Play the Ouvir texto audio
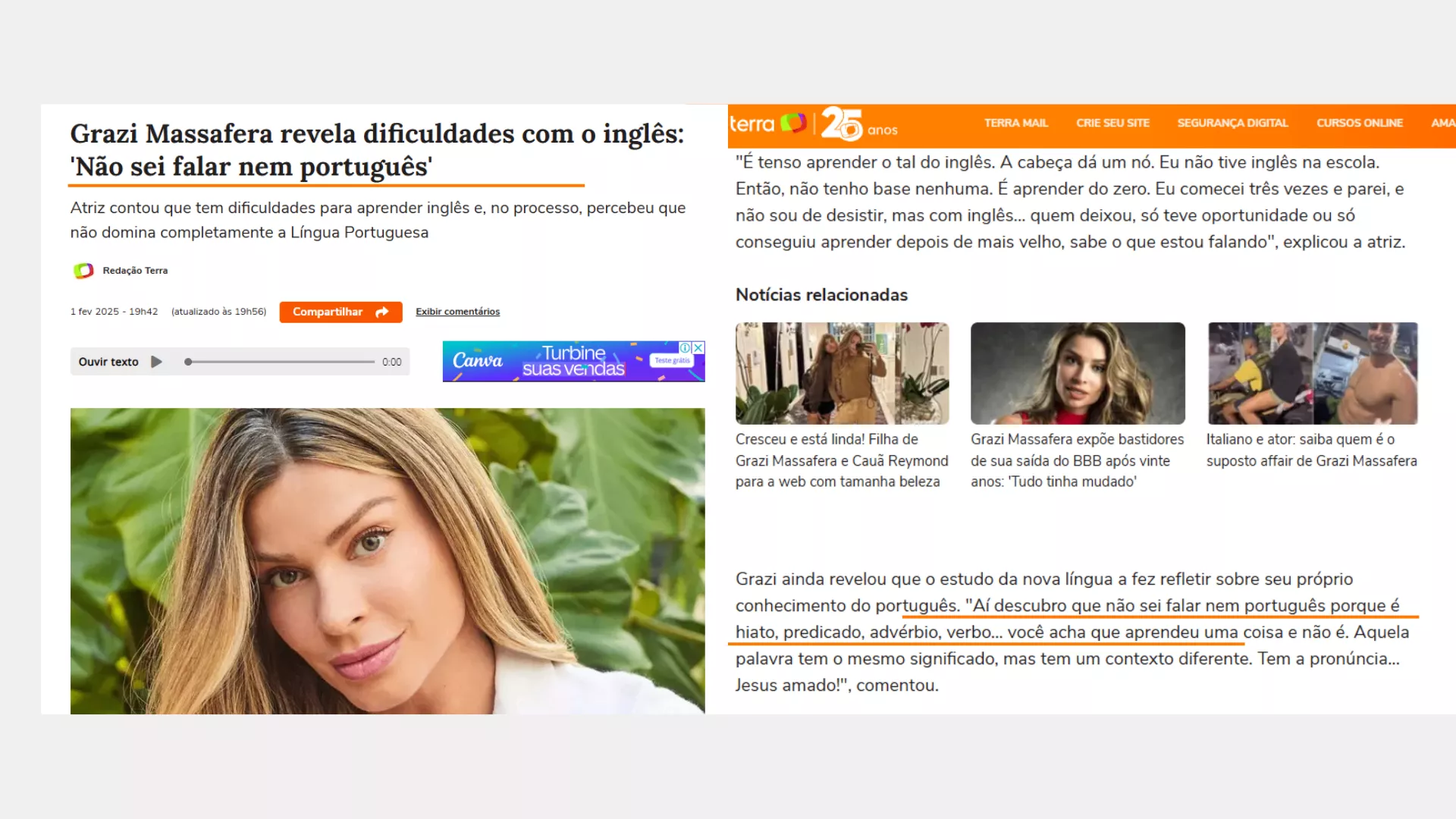 tap(156, 362)
